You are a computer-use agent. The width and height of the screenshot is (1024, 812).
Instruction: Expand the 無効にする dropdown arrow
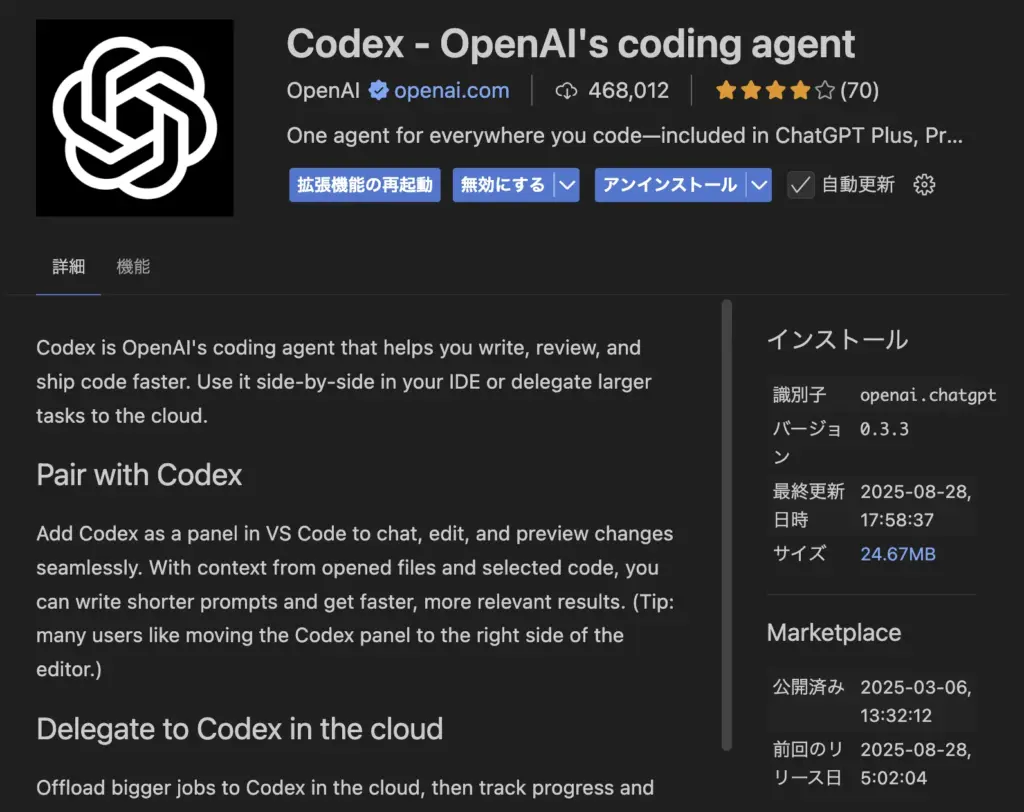[x=567, y=185]
